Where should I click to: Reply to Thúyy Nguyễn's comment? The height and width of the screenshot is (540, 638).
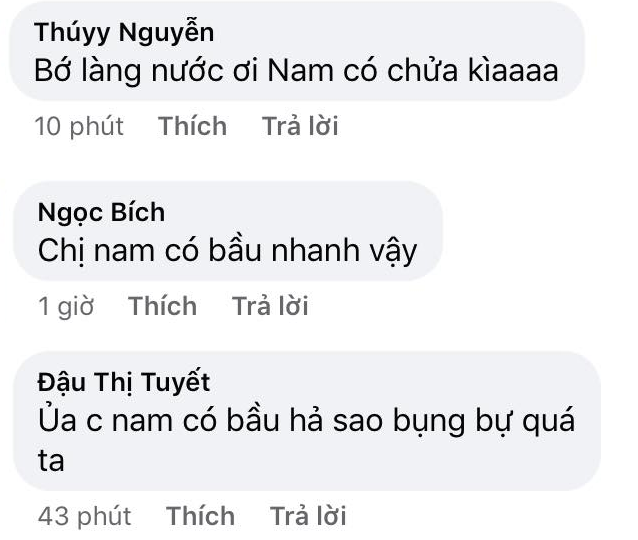(300, 127)
